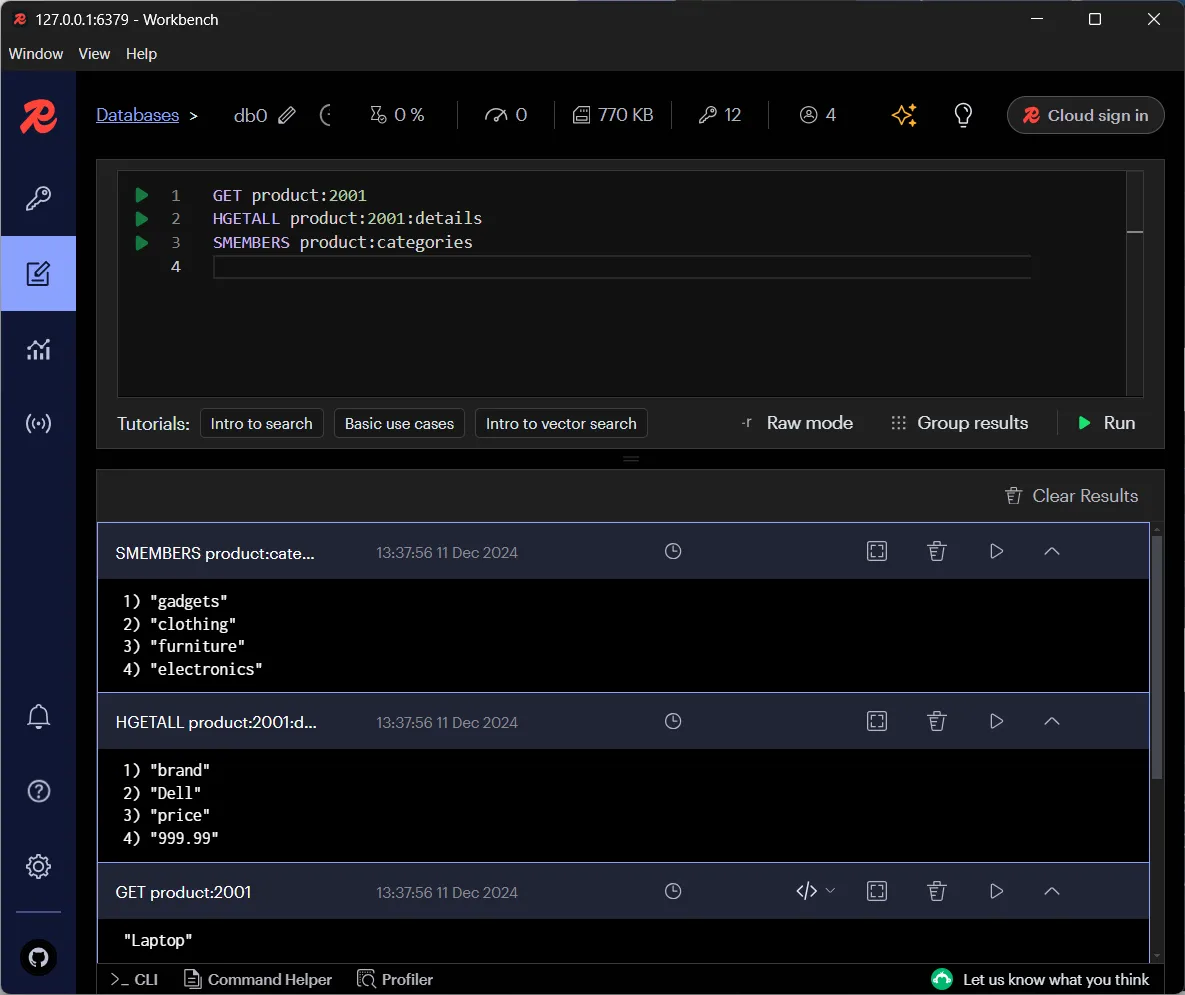Collapse the SMEMBERS product:categories result

coord(1051,551)
